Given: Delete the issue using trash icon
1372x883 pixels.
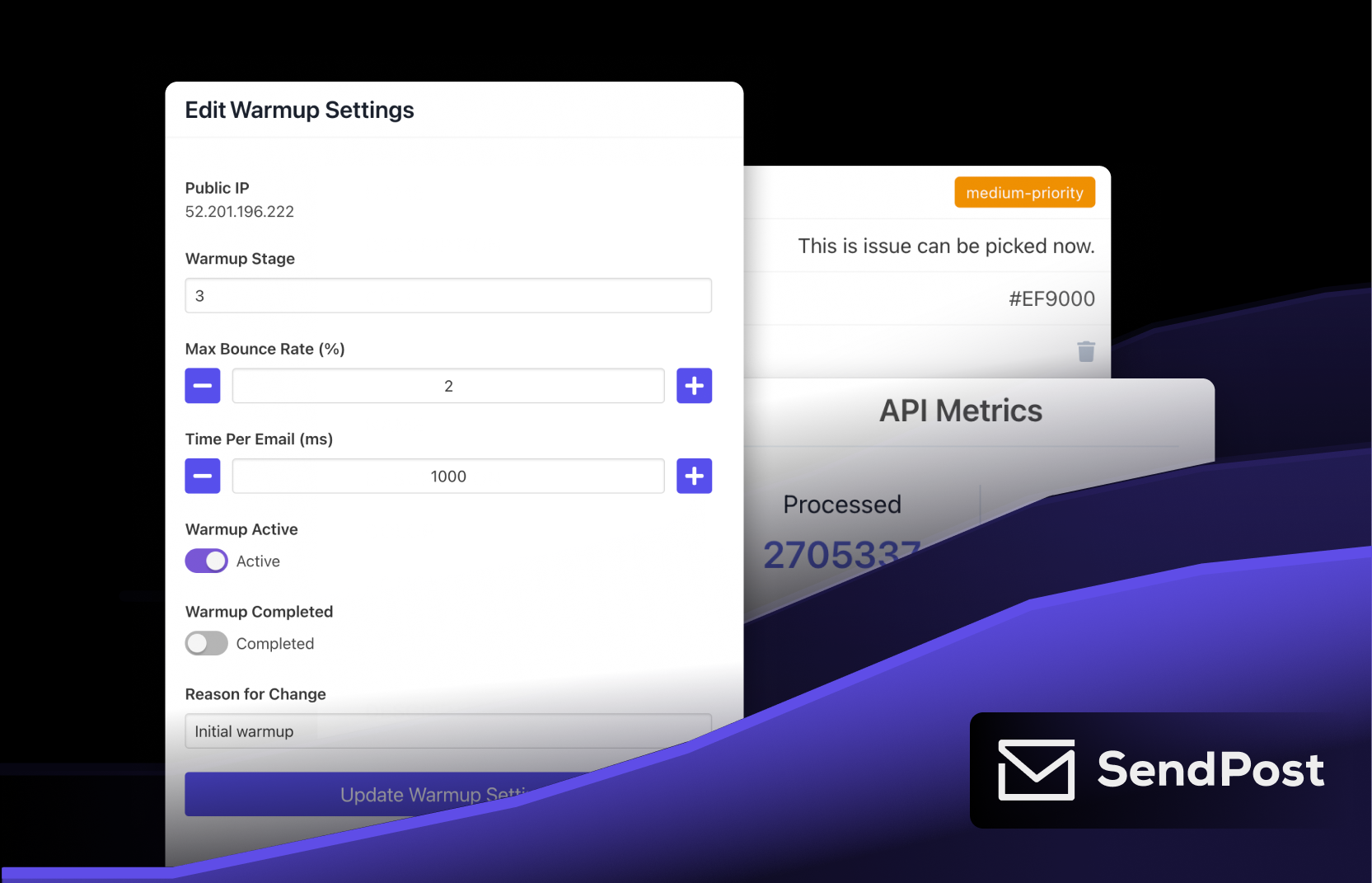Looking at the screenshot, I should [x=1086, y=352].
